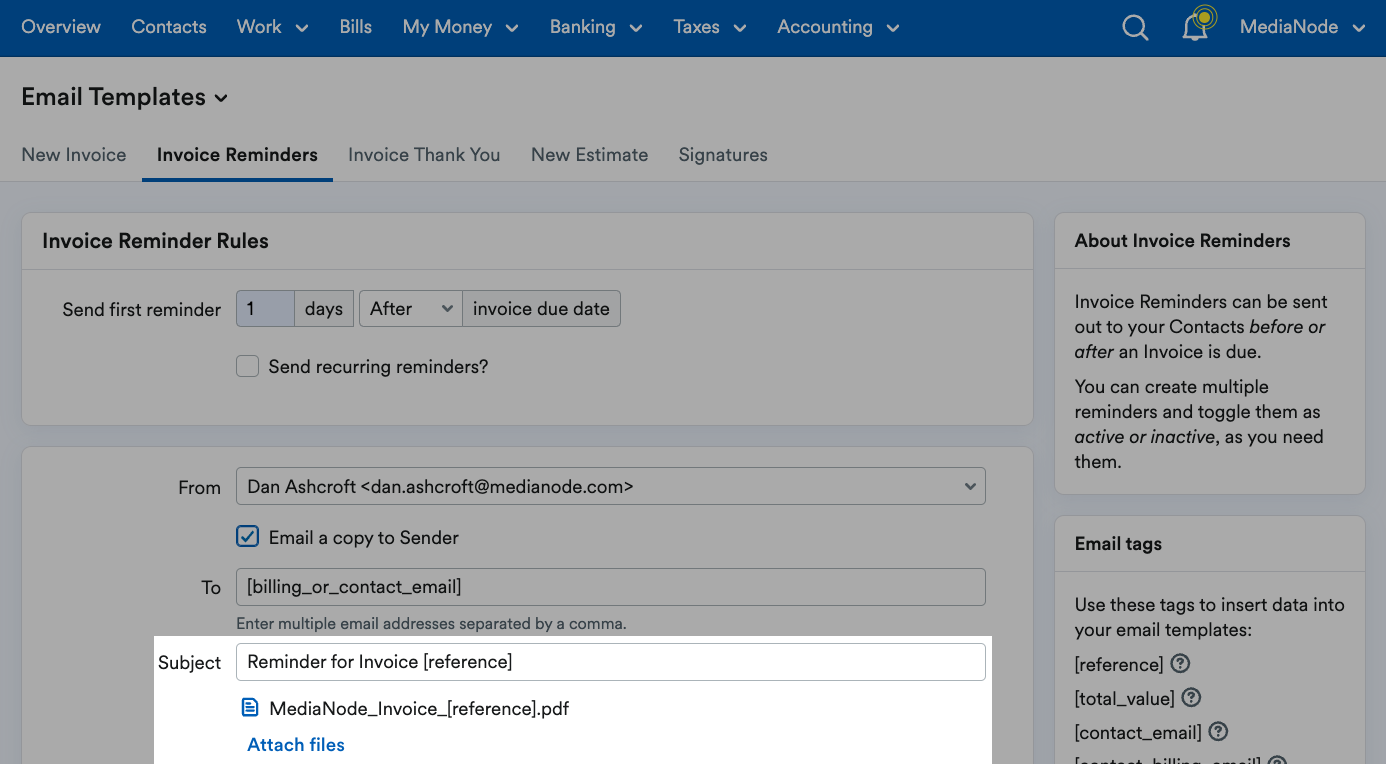Expand the Accounting menu
This screenshot has width=1386, height=764.
838,28
